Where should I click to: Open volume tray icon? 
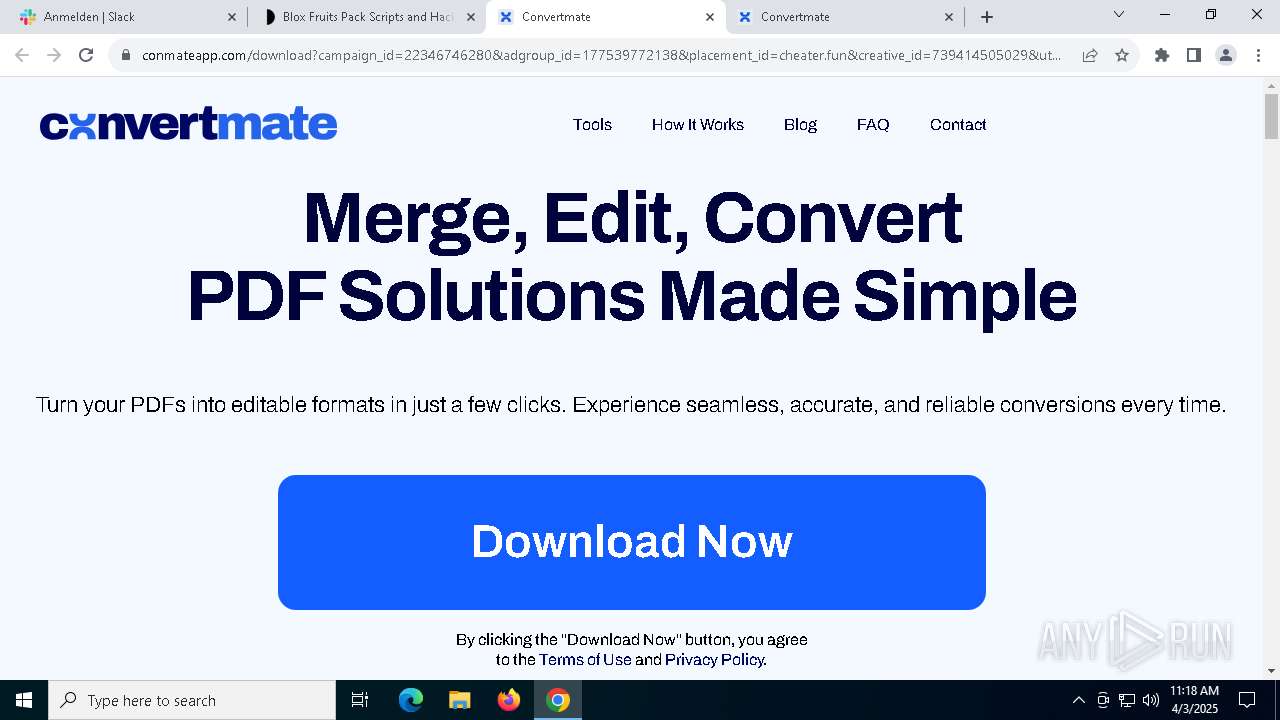coord(1151,700)
